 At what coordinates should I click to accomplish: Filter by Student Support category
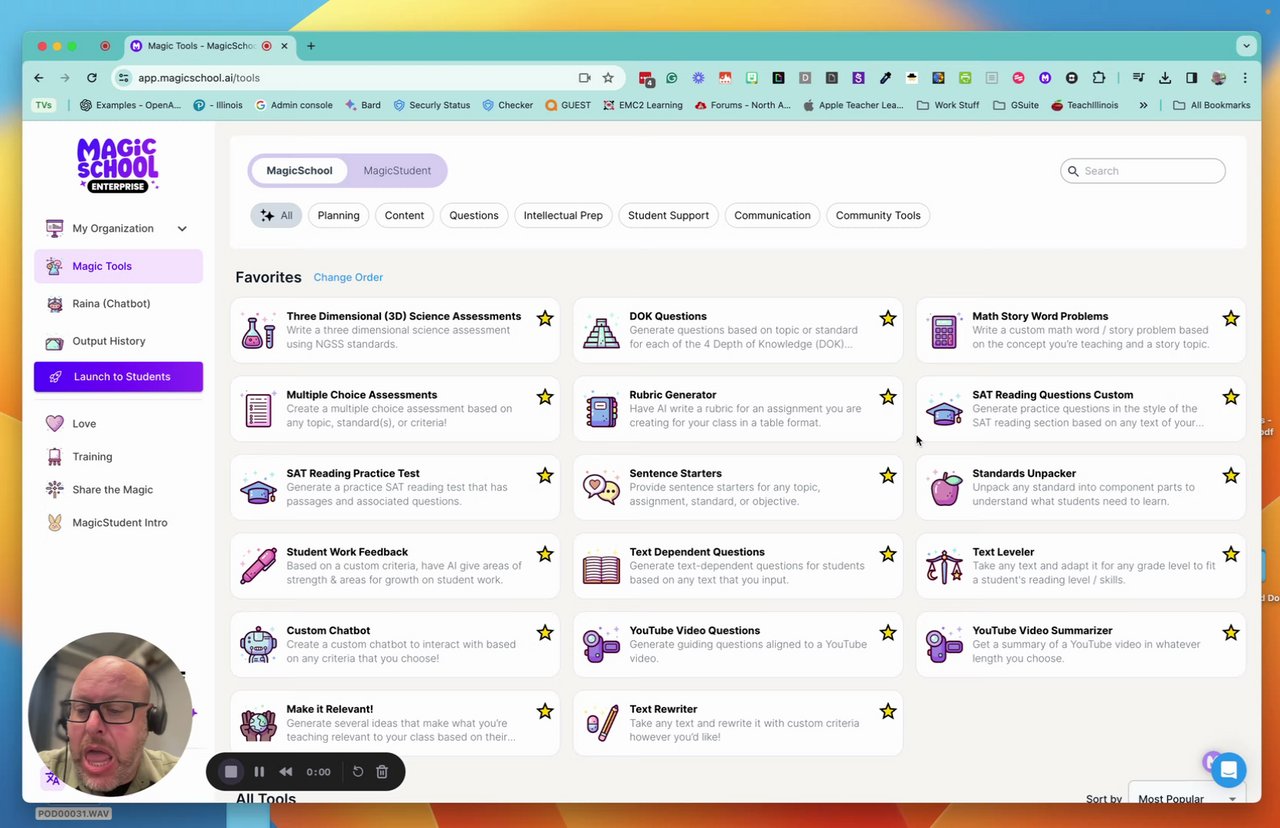pos(668,215)
